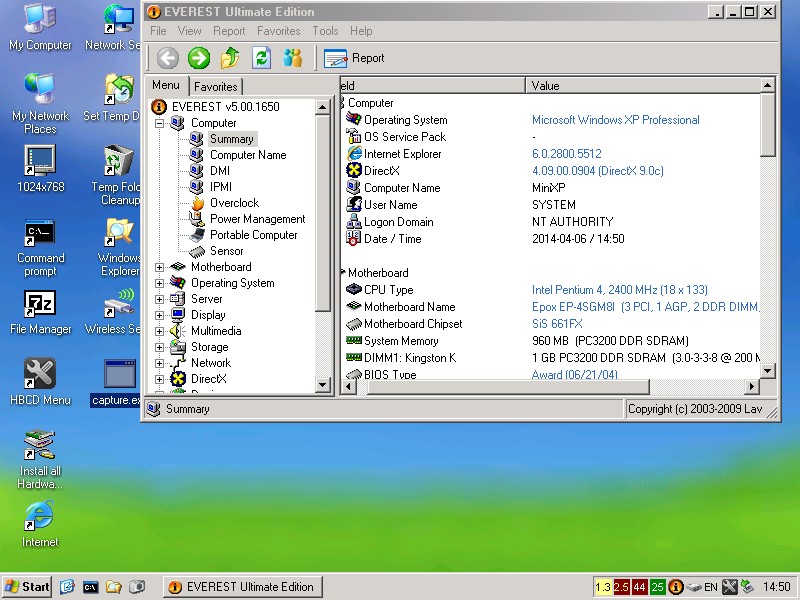
Task: Click the Operating System field icon
Action: (x=353, y=119)
